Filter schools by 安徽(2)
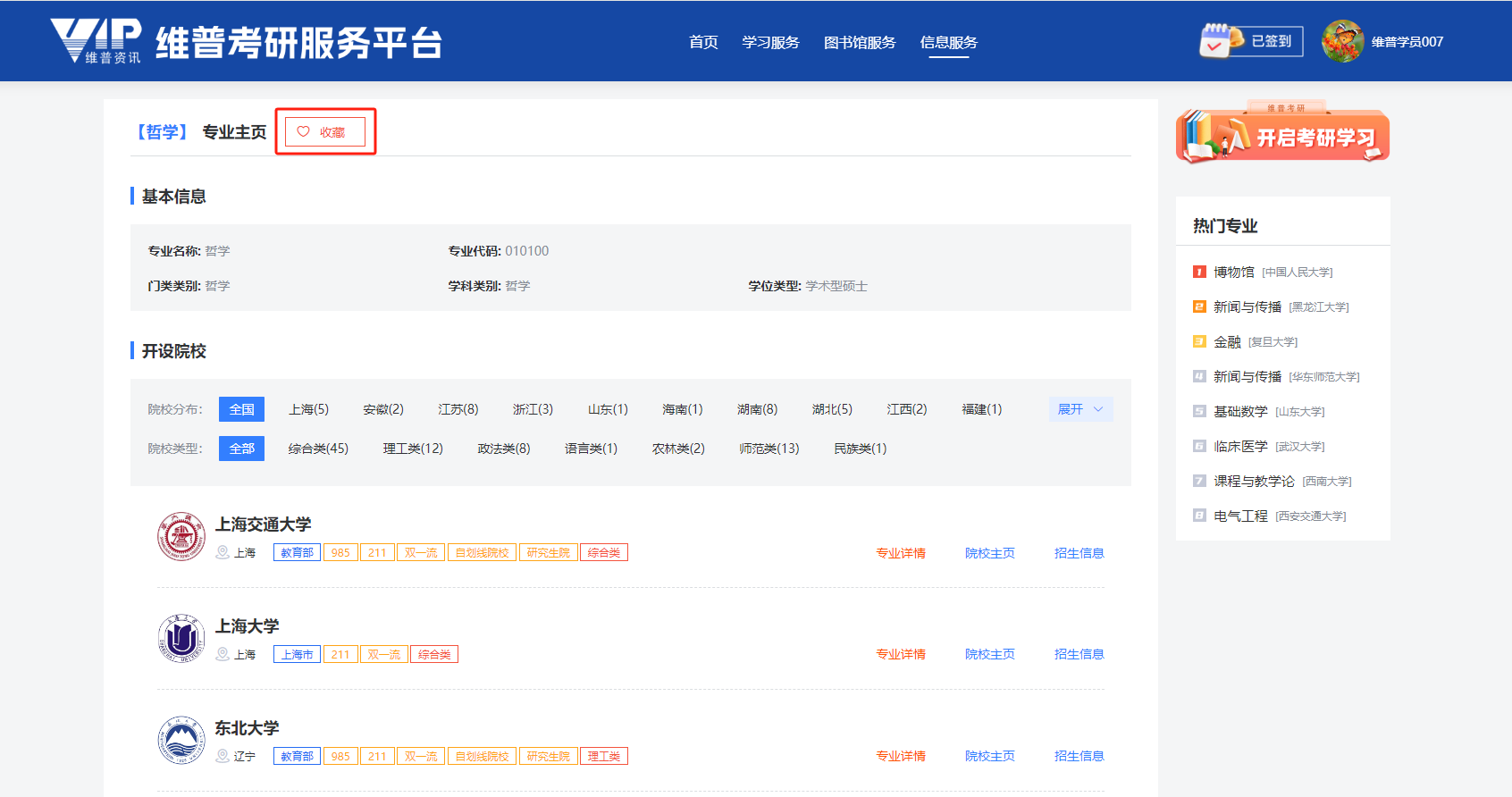This screenshot has height=797, width=1512. click(383, 409)
